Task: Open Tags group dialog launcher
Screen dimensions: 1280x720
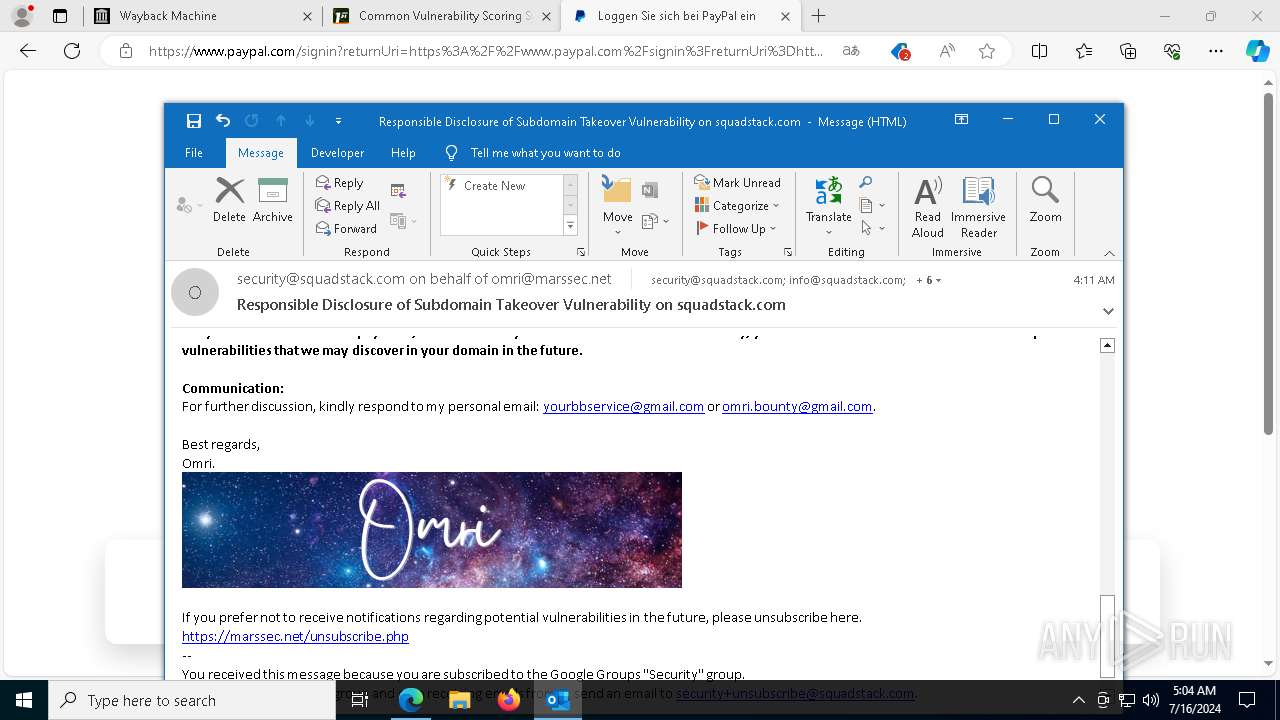Action: coord(788,253)
